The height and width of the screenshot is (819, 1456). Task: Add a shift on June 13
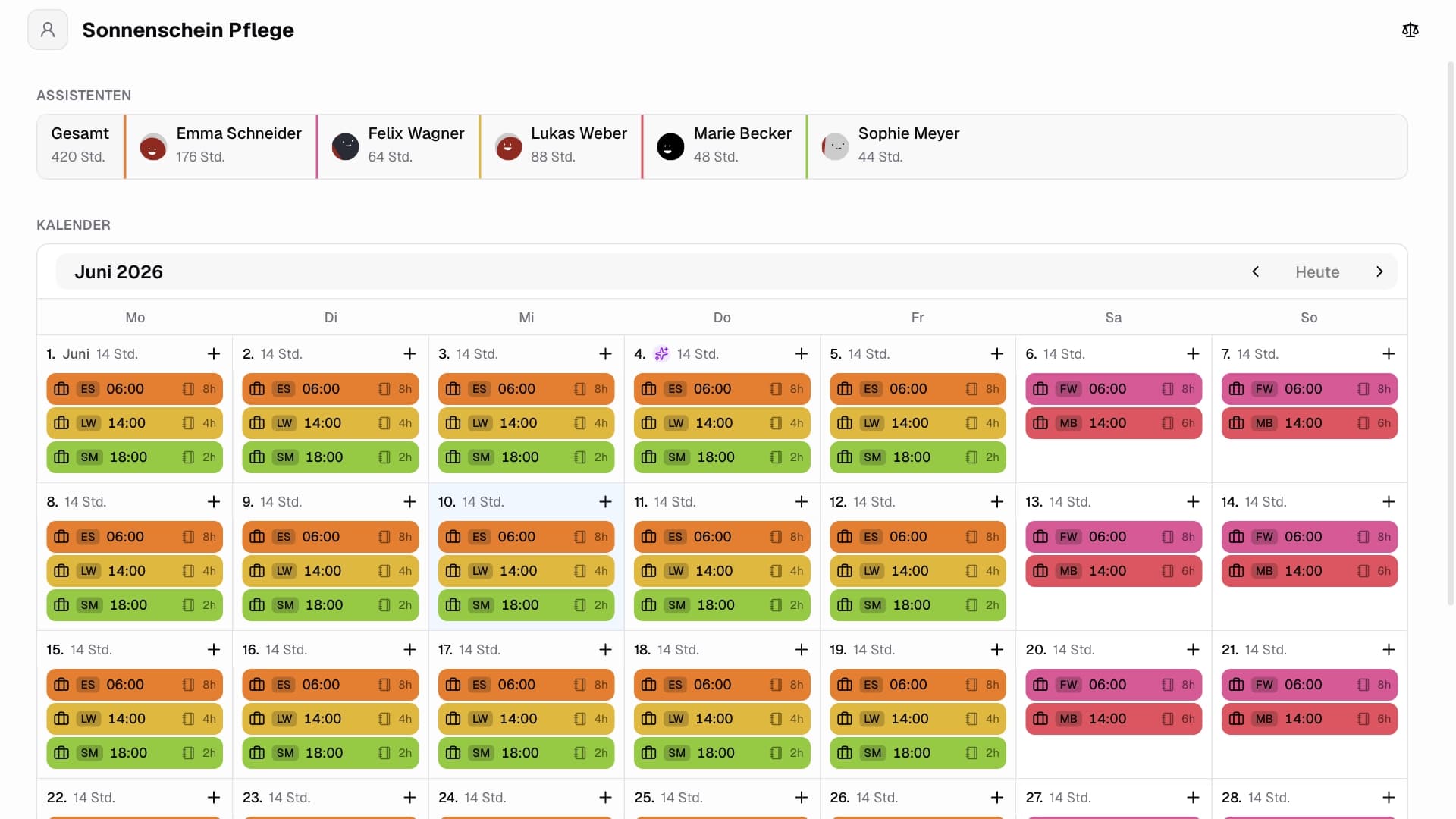click(1193, 502)
